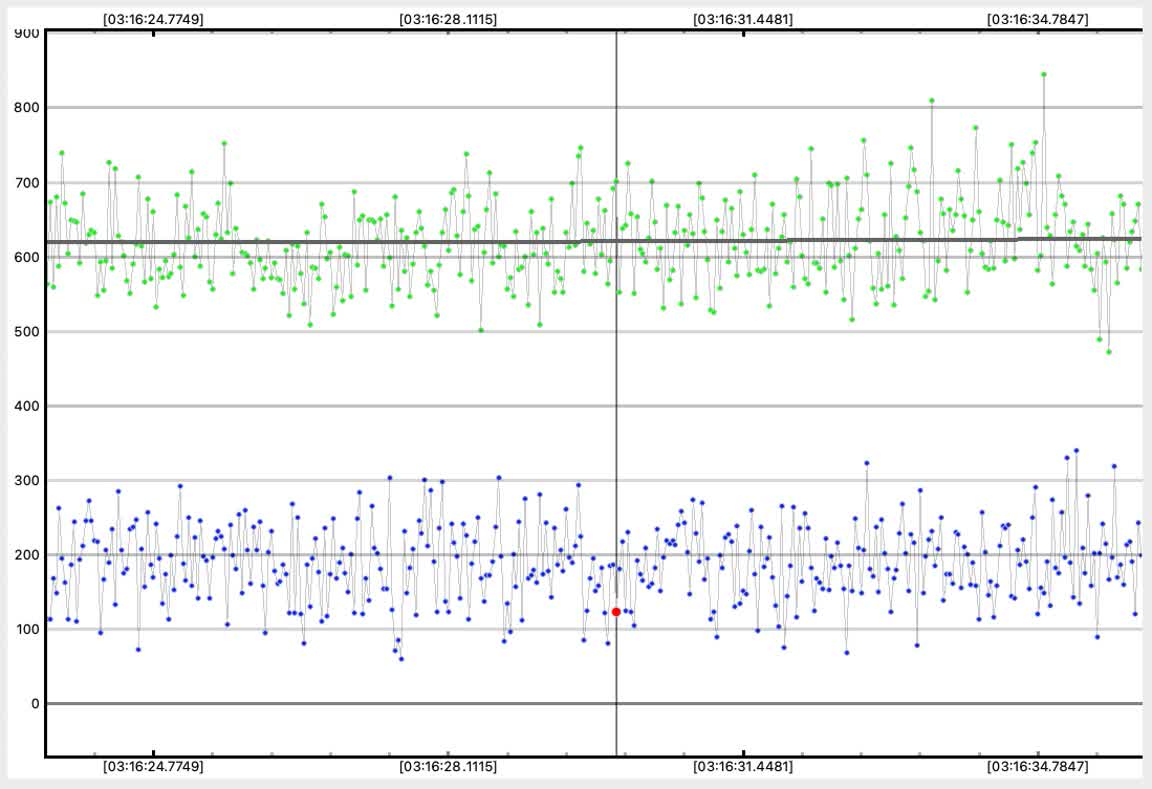Click the bottom axis timestamp 03:16:24.7749
The height and width of the screenshot is (789, 1152).
(x=153, y=767)
